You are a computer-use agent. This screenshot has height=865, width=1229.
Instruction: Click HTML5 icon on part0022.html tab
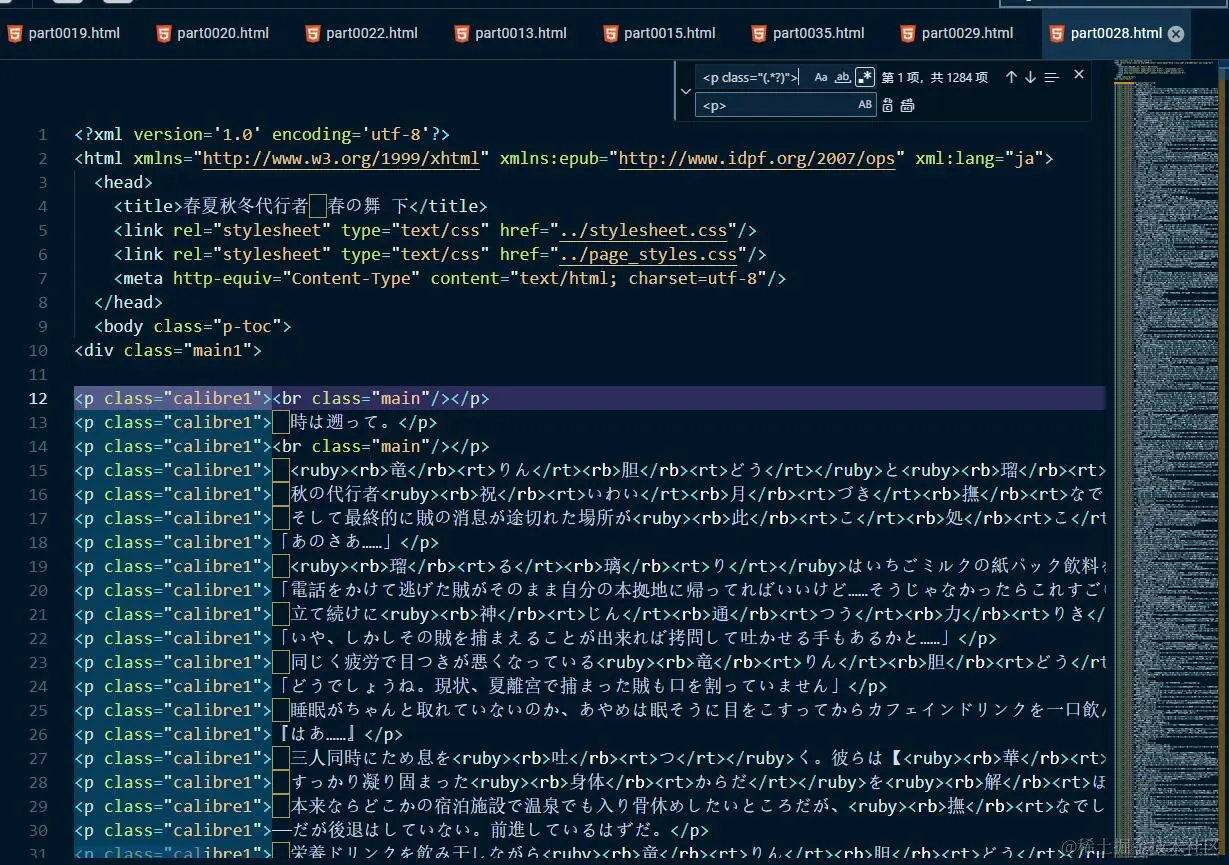312,34
